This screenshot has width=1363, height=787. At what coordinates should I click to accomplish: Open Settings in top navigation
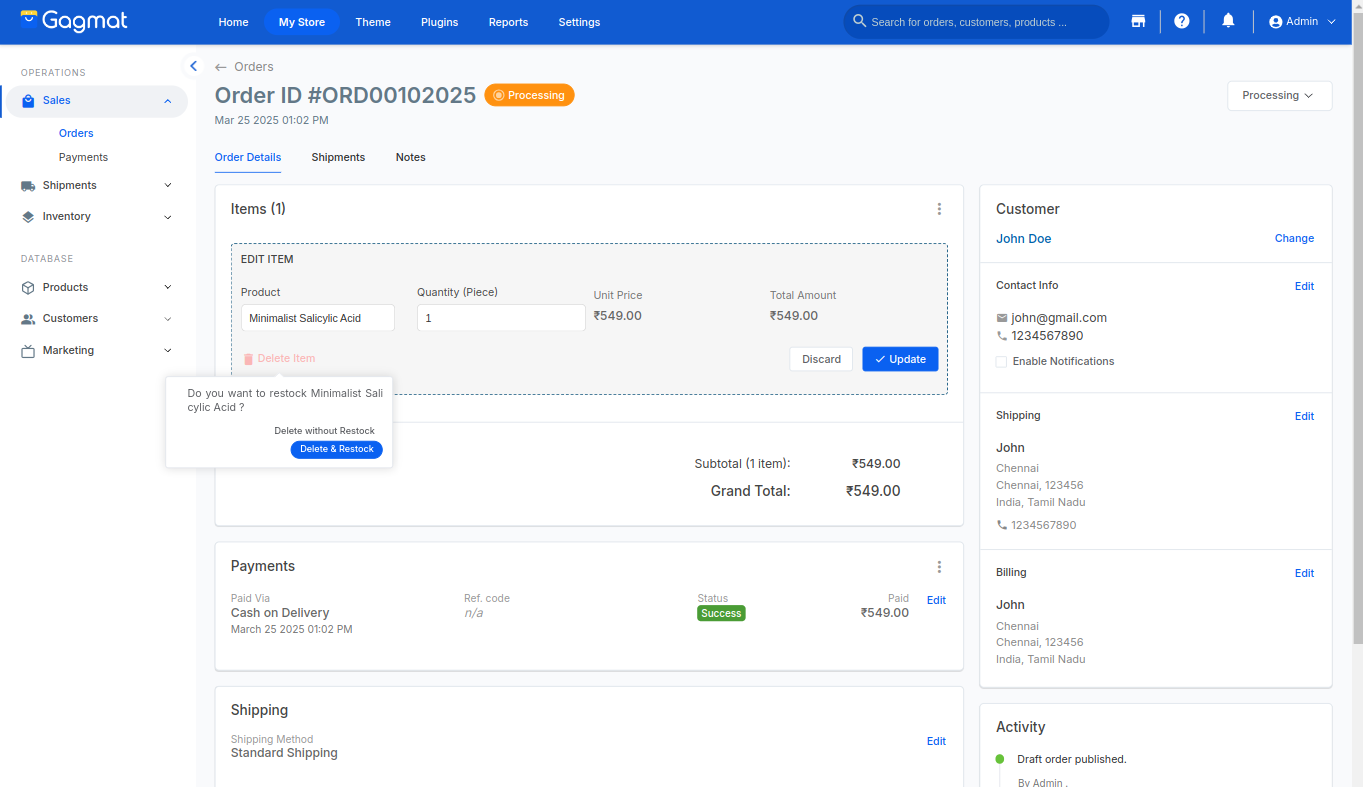point(579,22)
